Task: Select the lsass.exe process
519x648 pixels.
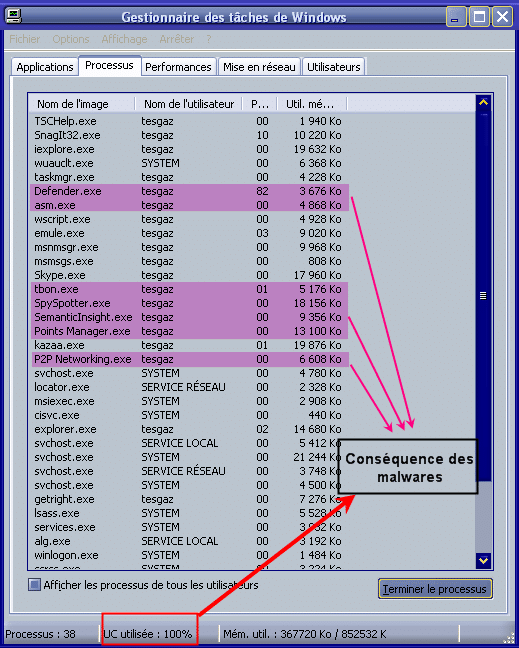Action: pyautogui.click(x=190, y=513)
